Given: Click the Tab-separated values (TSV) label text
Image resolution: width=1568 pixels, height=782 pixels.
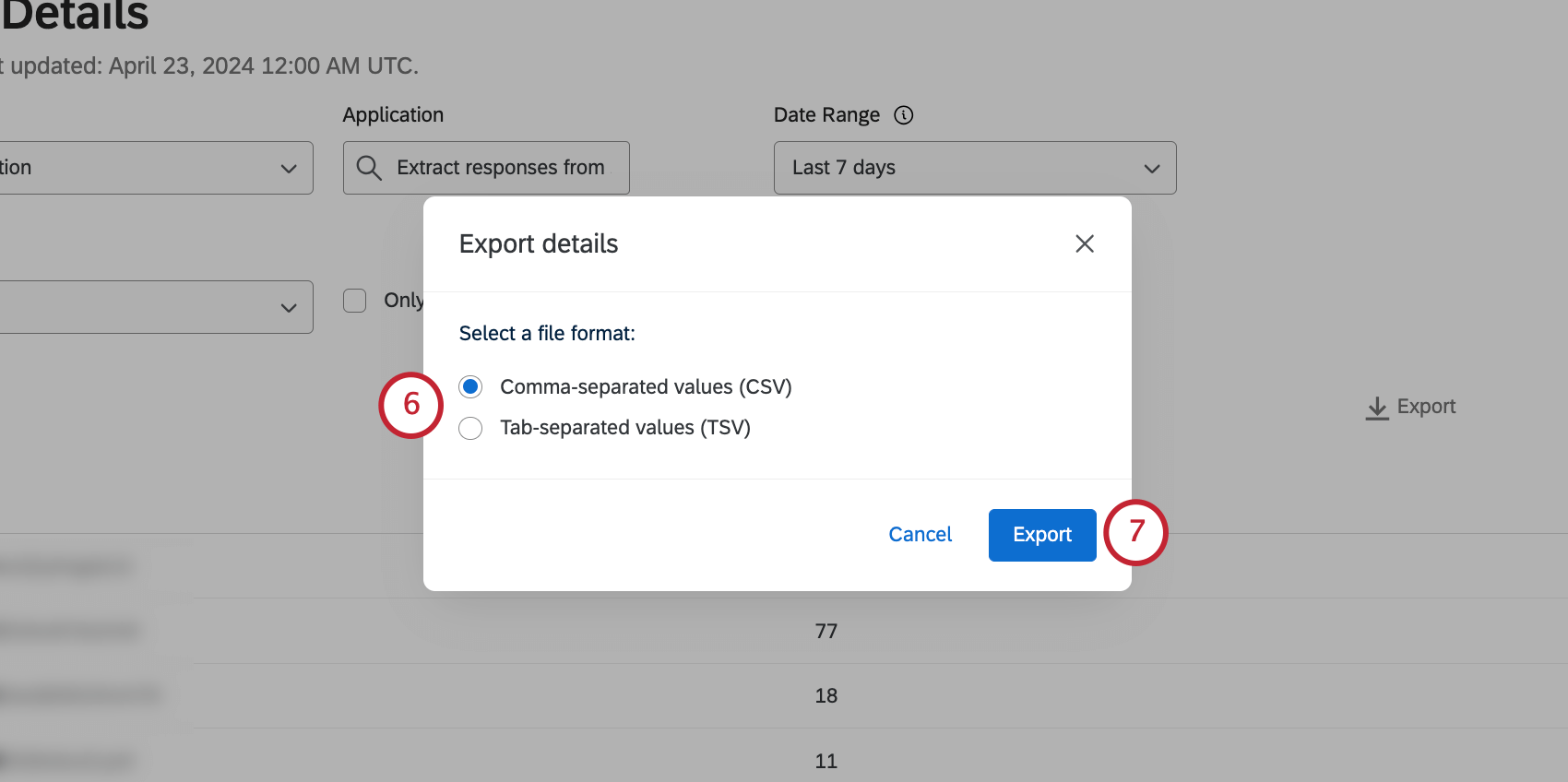Looking at the screenshot, I should (x=625, y=428).
